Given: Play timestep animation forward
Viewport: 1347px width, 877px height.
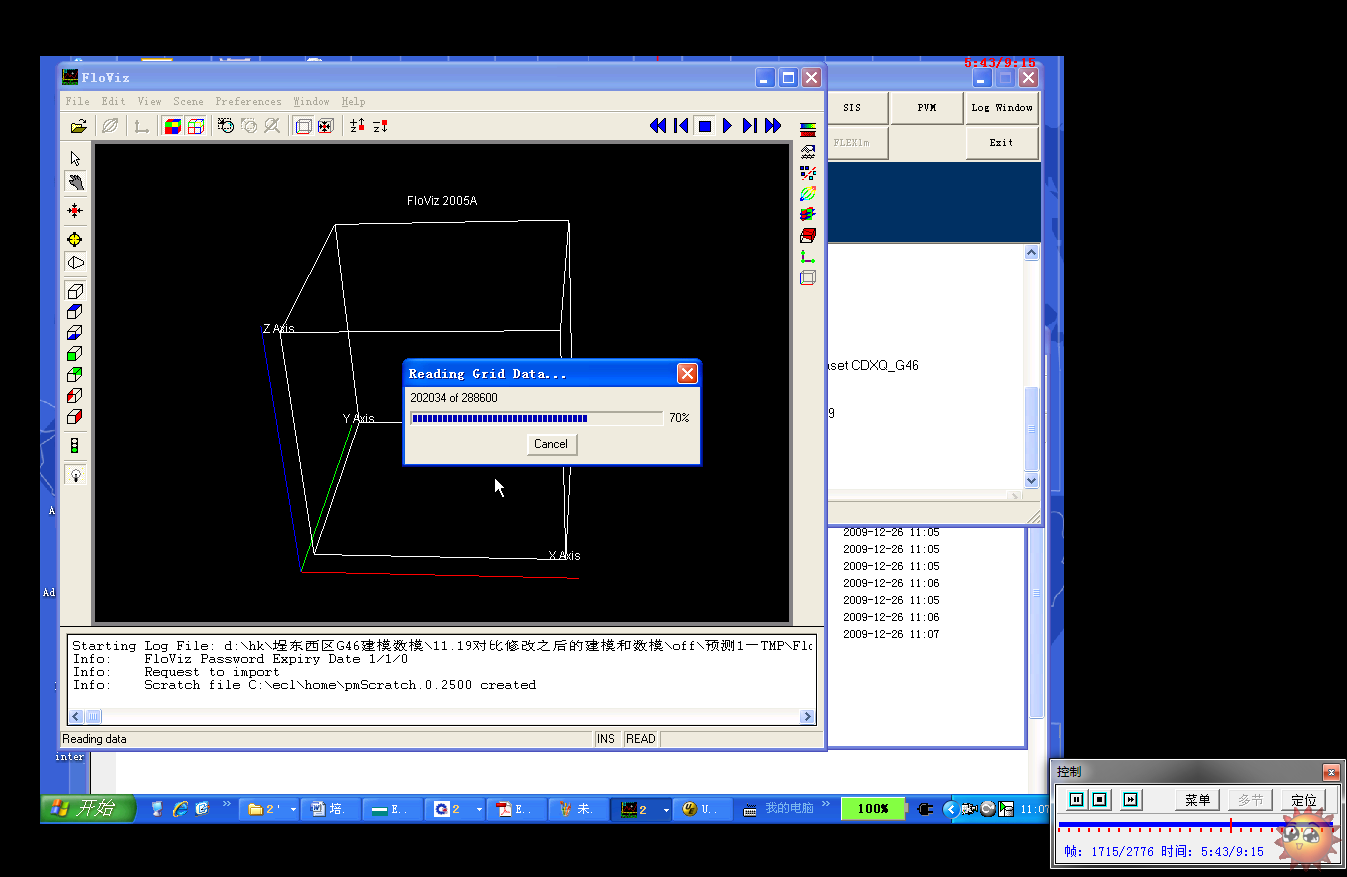Looking at the screenshot, I should (727, 126).
